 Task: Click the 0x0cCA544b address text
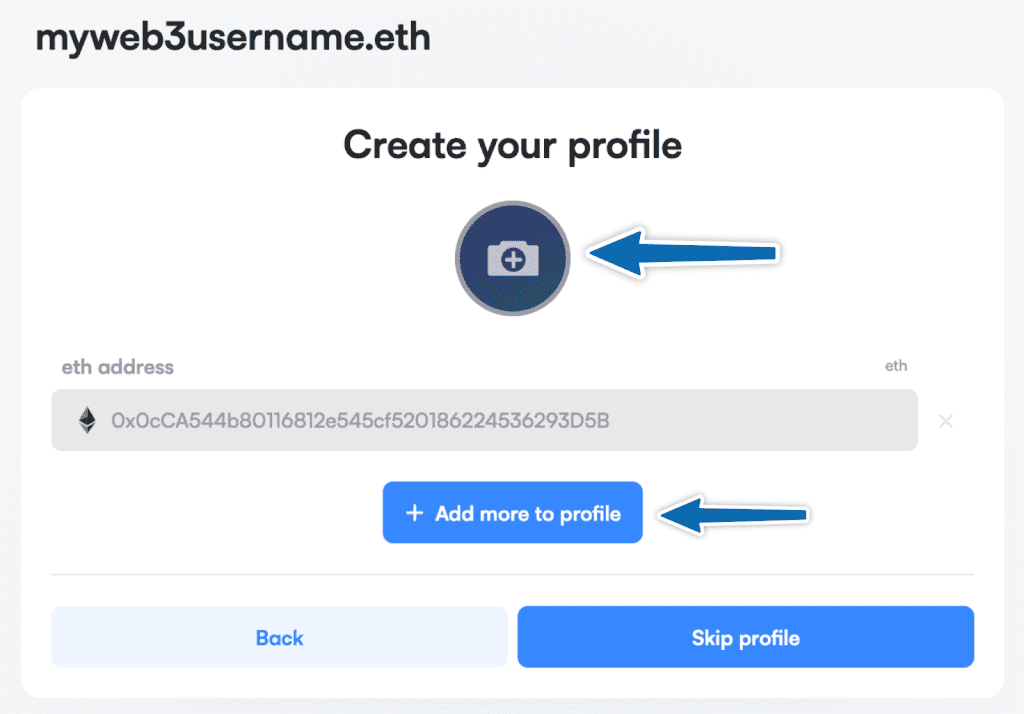[x=360, y=421]
